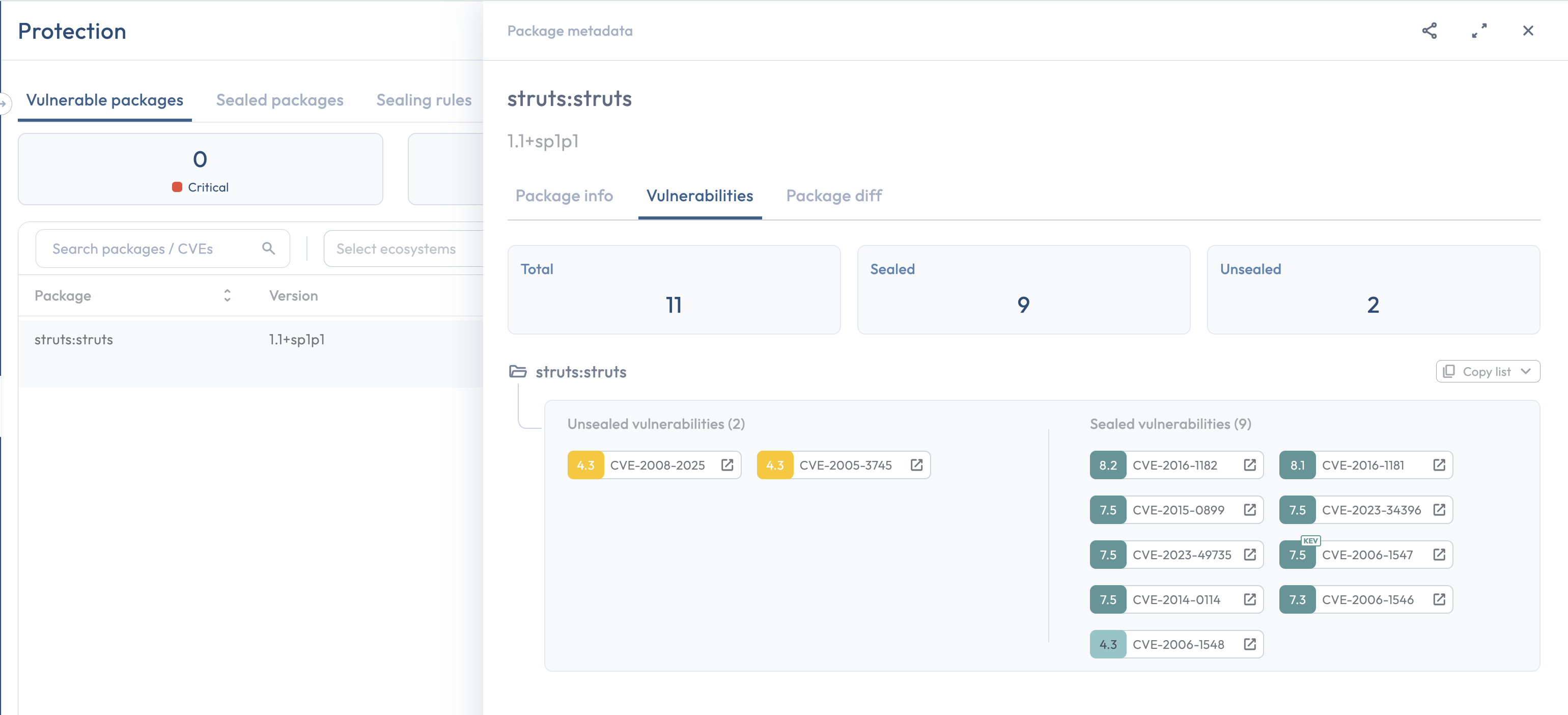Click the Total vulnerabilities card
The height and width of the screenshot is (715, 1568).
pos(674,290)
